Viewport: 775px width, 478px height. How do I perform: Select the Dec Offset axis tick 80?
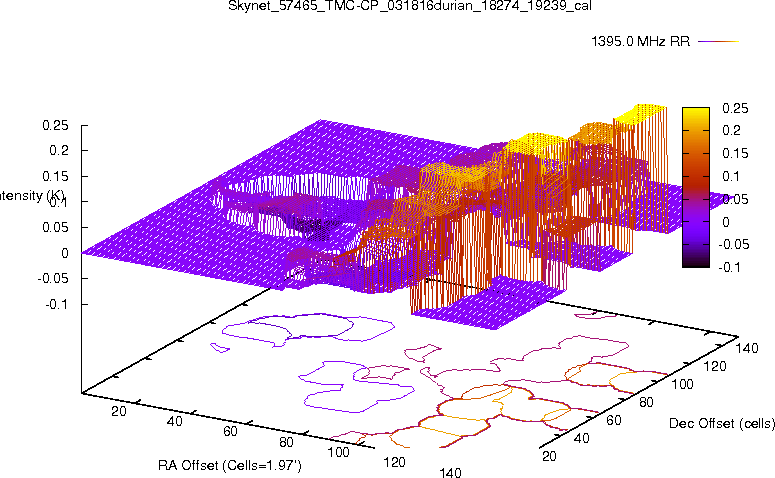click(x=646, y=402)
